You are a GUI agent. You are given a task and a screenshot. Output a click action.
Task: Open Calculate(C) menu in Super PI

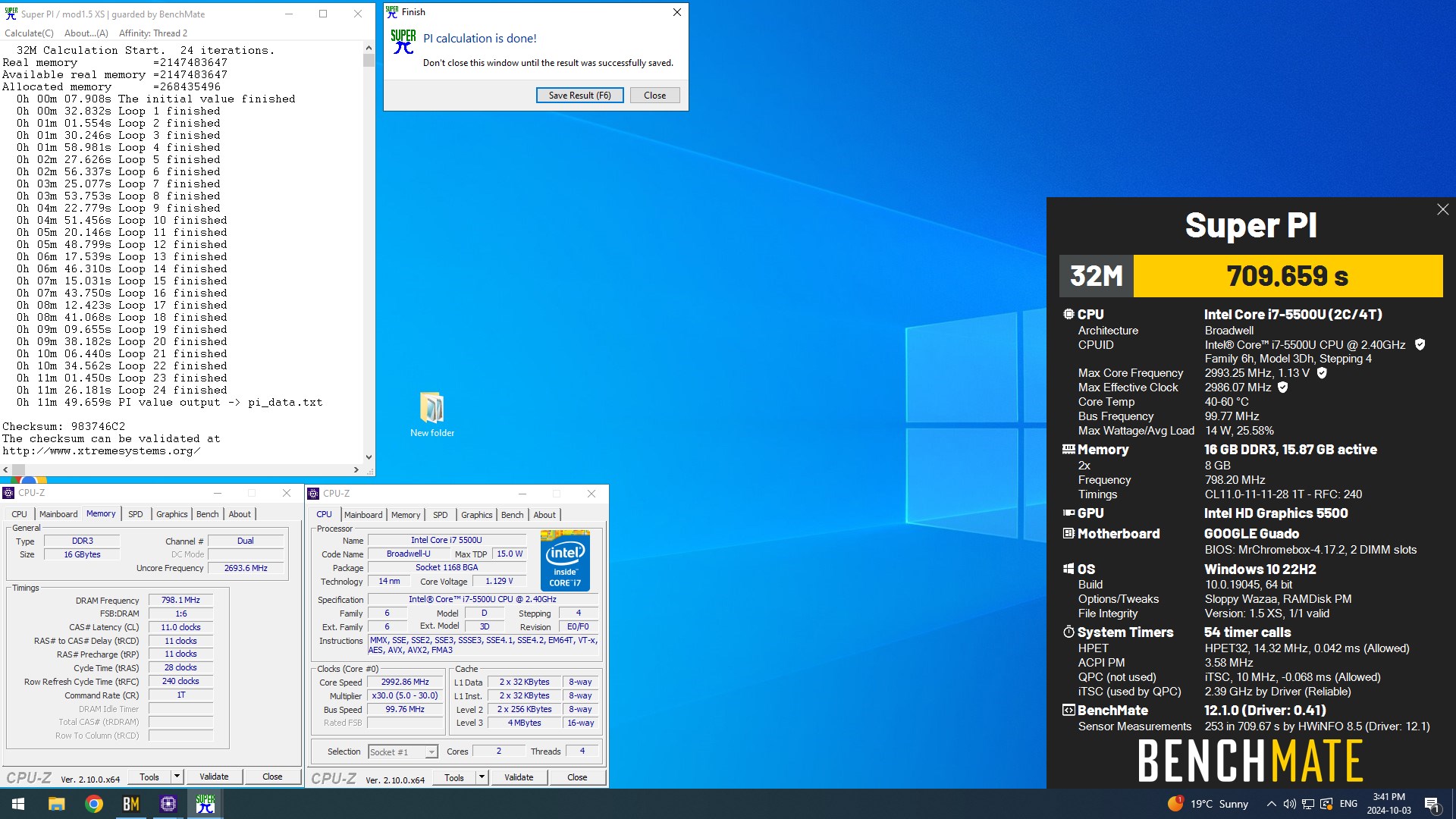(29, 33)
